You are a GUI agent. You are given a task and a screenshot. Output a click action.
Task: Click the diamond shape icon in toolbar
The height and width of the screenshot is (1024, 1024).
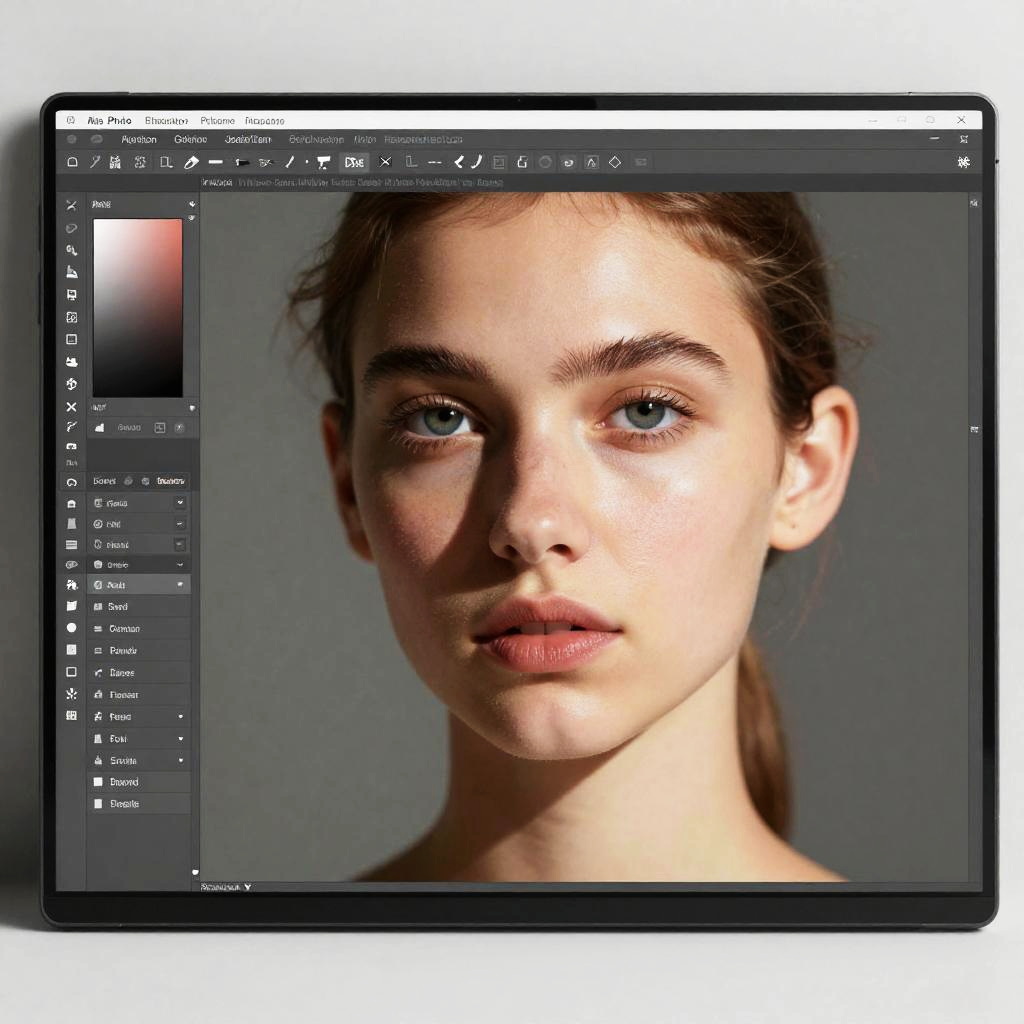tap(615, 162)
